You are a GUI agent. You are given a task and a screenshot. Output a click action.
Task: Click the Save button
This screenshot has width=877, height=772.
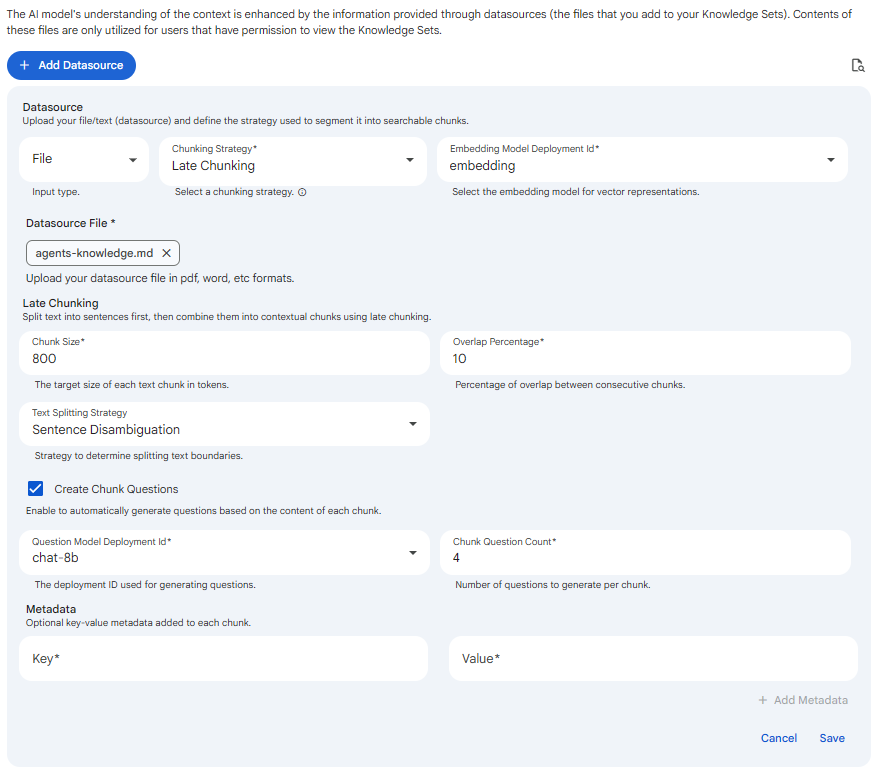point(832,738)
